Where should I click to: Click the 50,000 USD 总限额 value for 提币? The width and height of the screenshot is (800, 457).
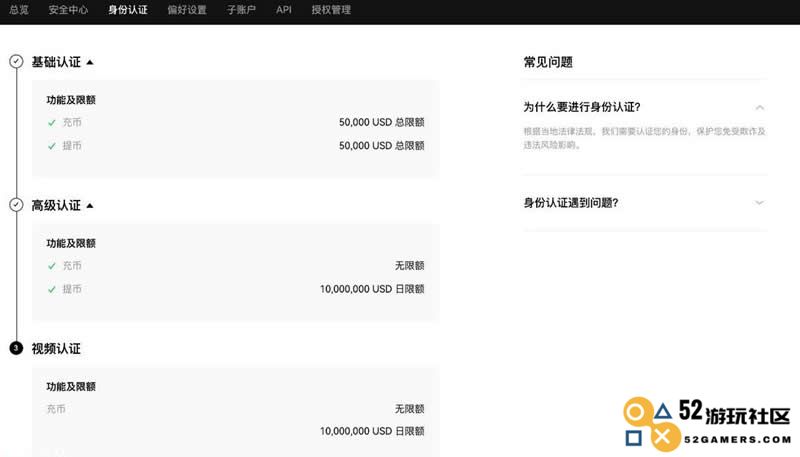tap(382, 146)
